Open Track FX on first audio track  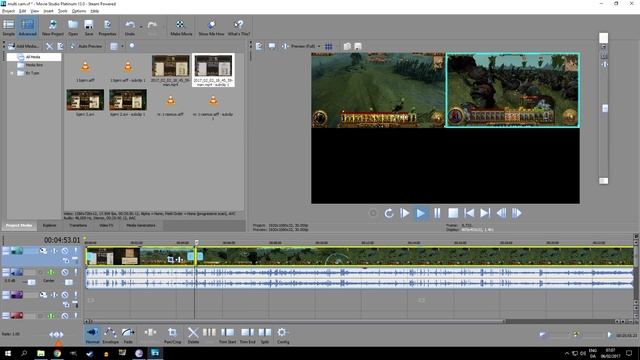pos(51,272)
